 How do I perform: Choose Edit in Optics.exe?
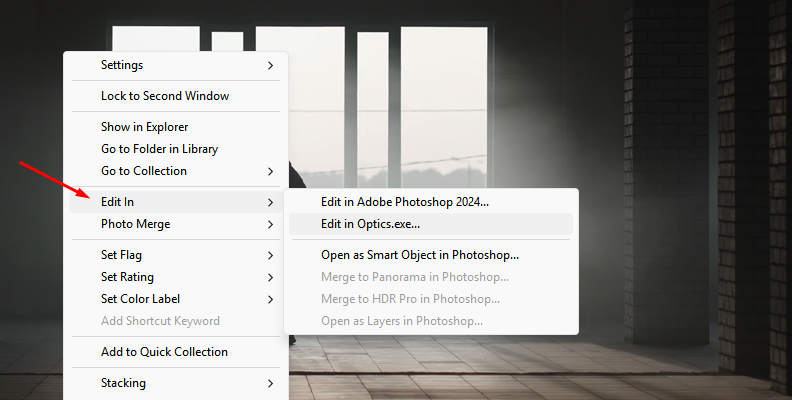[x=431, y=224]
